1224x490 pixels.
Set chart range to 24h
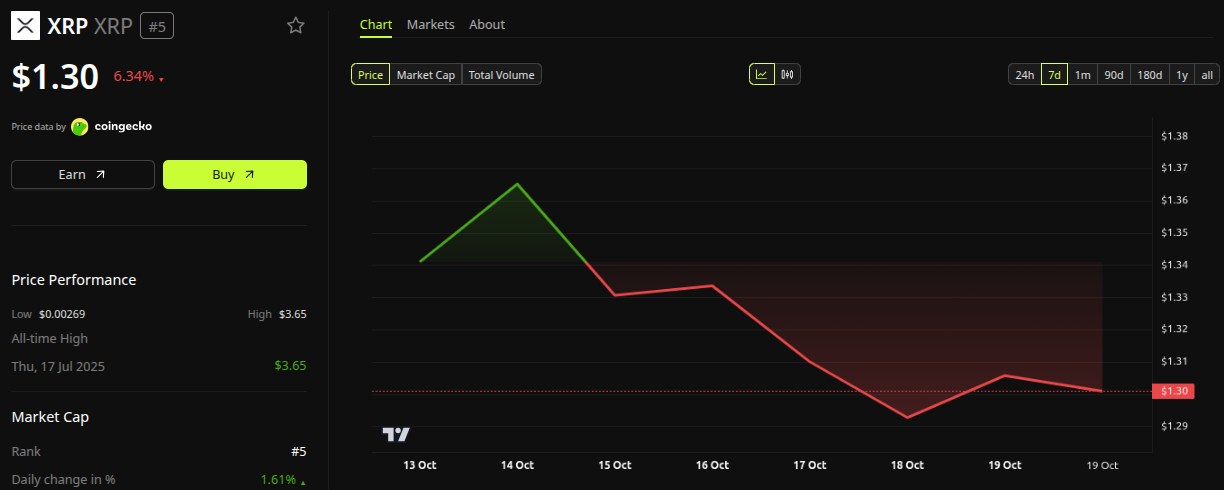(1025, 75)
